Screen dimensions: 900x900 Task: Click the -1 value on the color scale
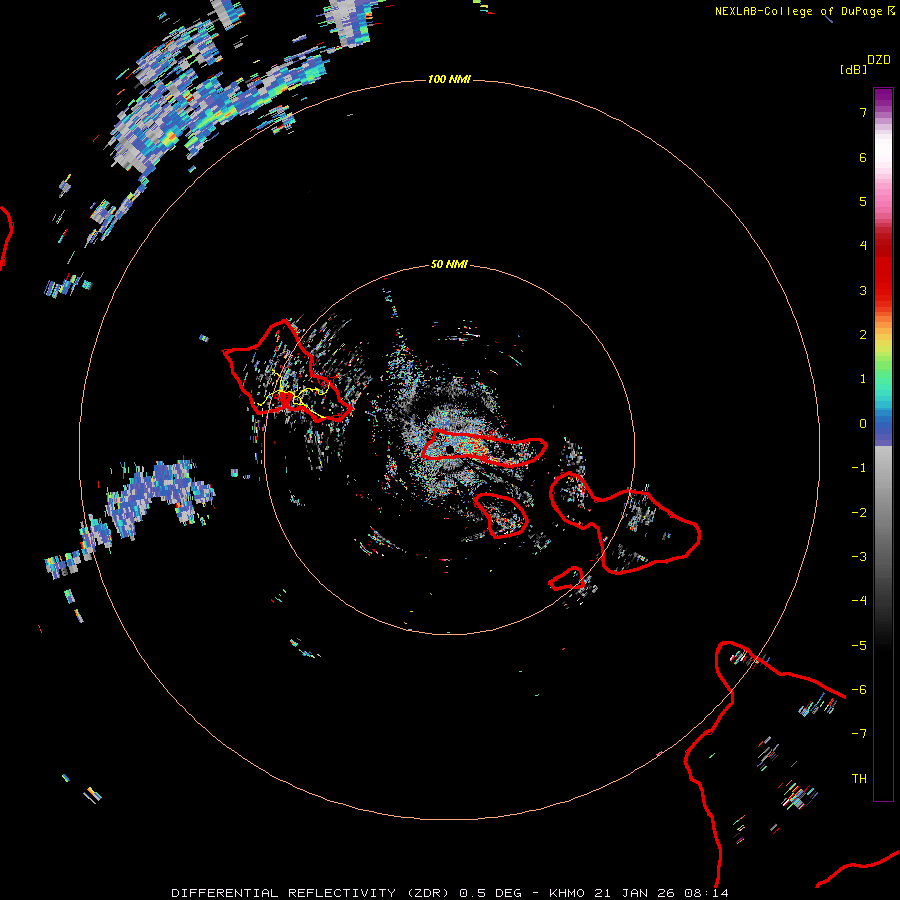click(859, 468)
